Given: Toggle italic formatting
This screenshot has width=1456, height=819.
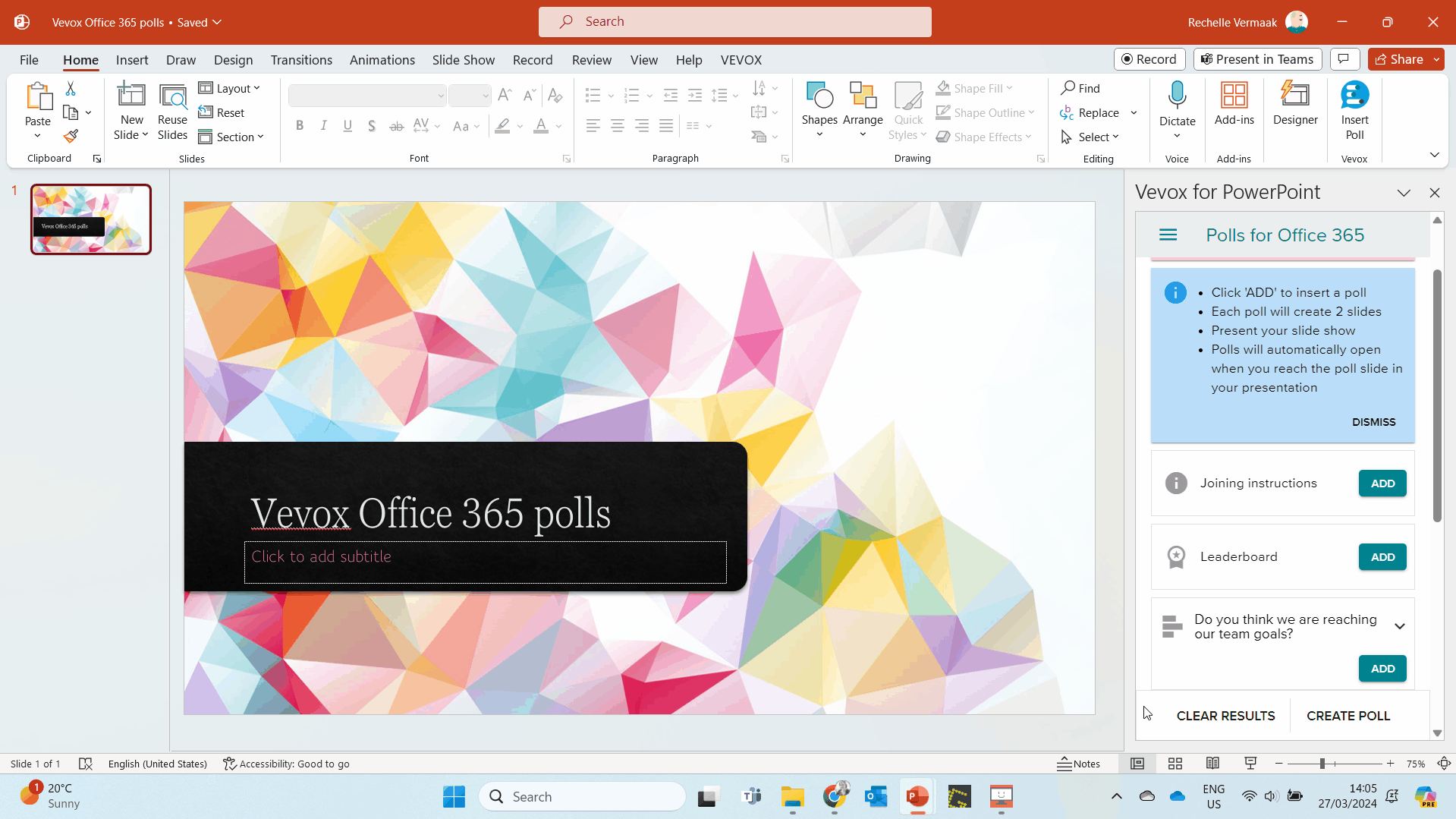Looking at the screenshot, I should [323, 125].
